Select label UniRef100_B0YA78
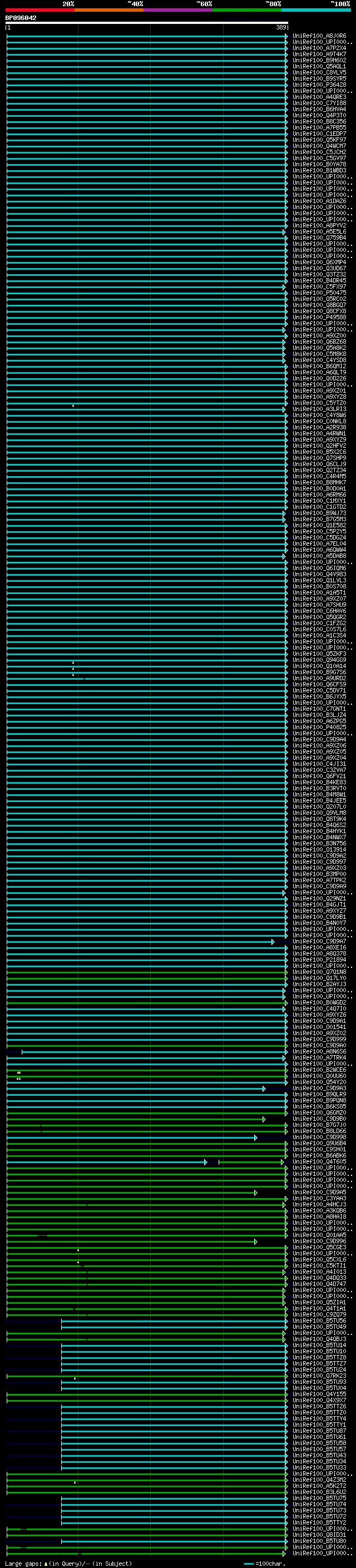Image resolution: width=356 pixels, height=1568 pixels. [x=319, y=164]
